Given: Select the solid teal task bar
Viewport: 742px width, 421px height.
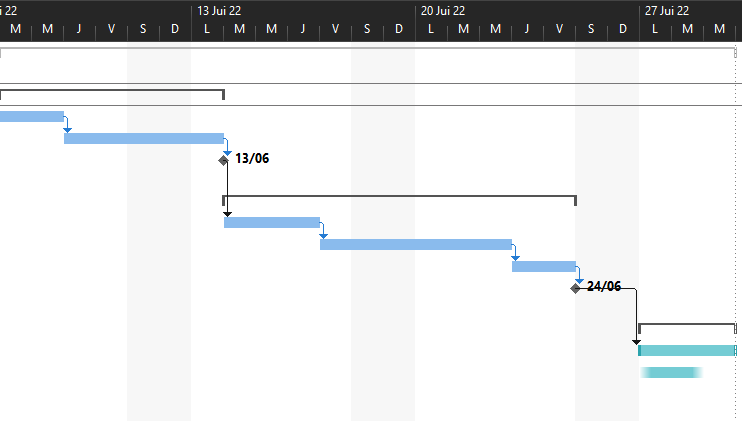Looking at the screenshot, I should [x=687, y=351].
